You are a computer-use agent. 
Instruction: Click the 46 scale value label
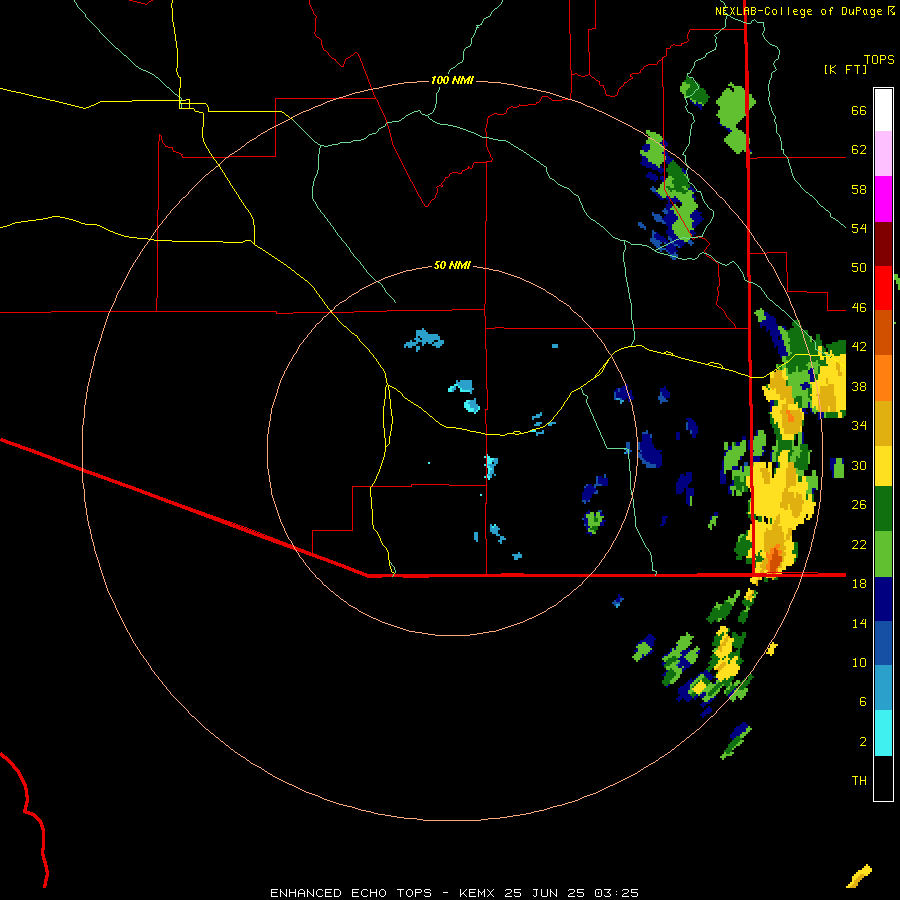tap(859, 308)
